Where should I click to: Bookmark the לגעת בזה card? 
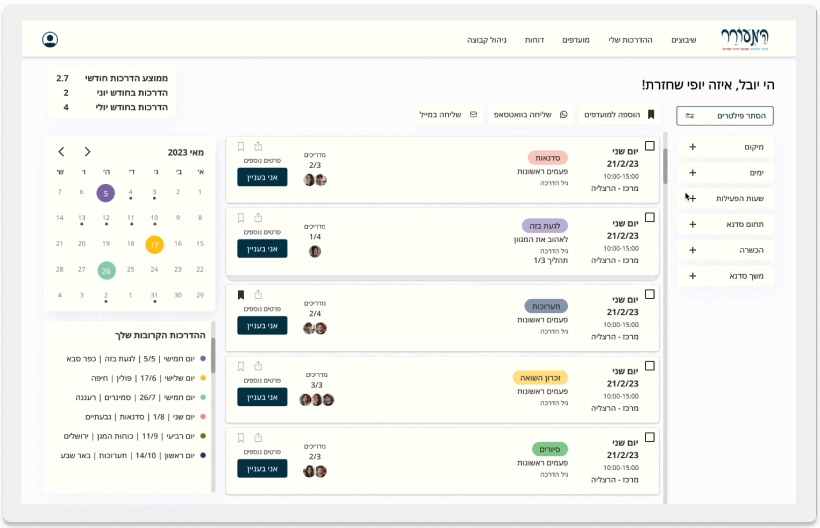(241, 218)
